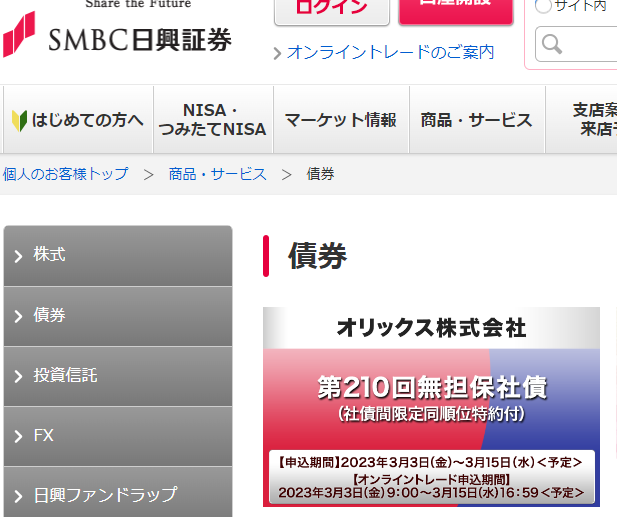Open the オリックス株式会社 bond banner
The height and width of the screenshot is (517, 617).
click(431, 407)
